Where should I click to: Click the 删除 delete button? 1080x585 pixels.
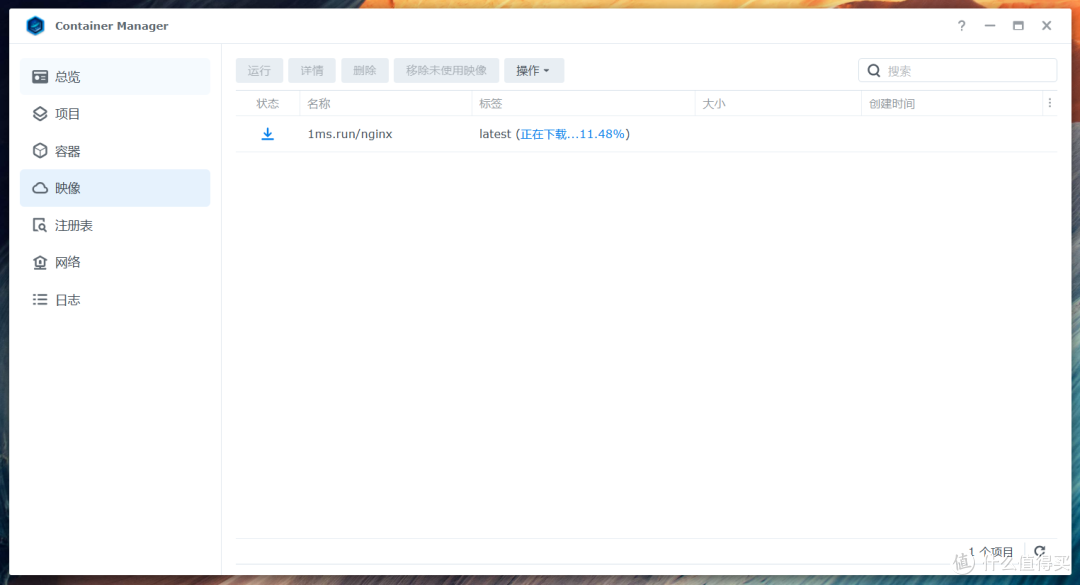point(364,70)
